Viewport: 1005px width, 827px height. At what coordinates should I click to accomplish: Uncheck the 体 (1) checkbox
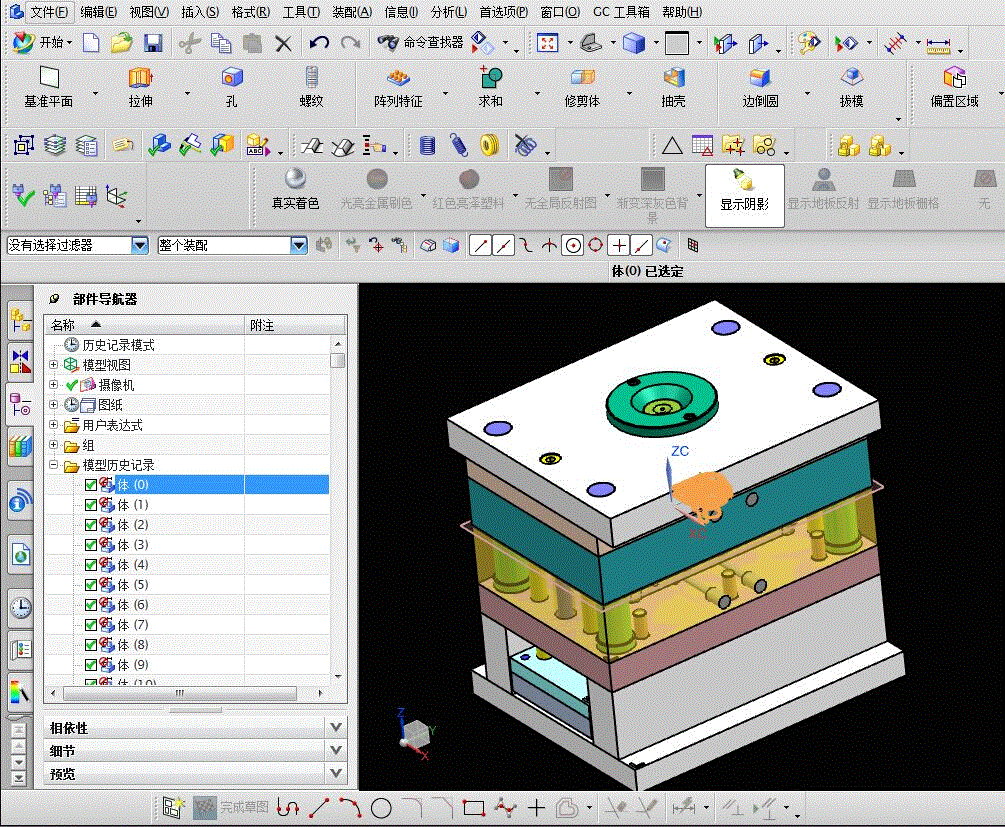point(91,505)
